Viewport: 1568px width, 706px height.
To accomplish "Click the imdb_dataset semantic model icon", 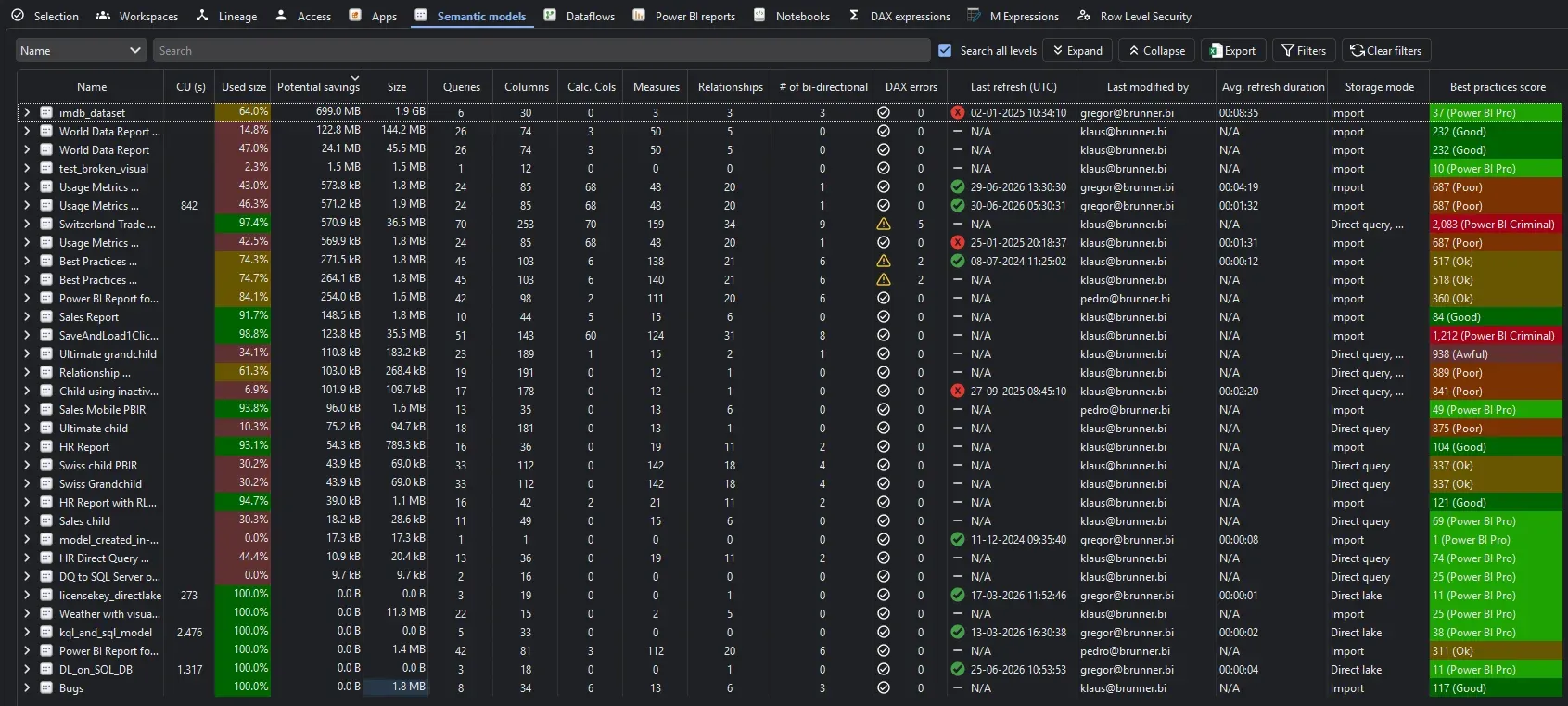I will (46, 112).
